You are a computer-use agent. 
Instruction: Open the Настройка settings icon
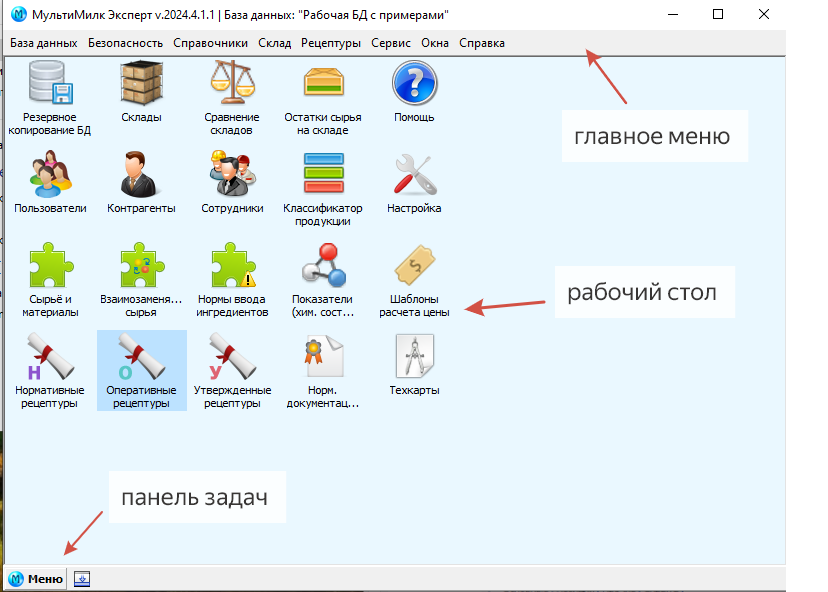(414, 174)
